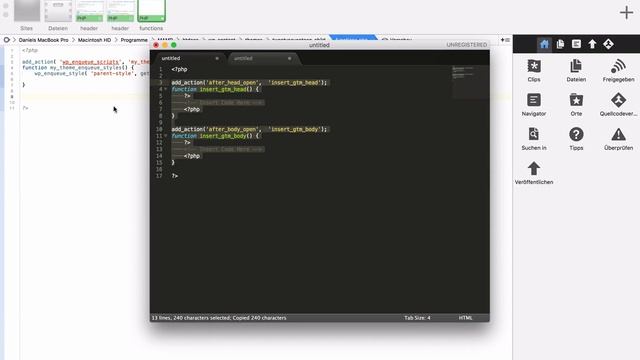The image size is (640, 360).
Task: Add a new Coda tab with plus icon
Action: 627,13
